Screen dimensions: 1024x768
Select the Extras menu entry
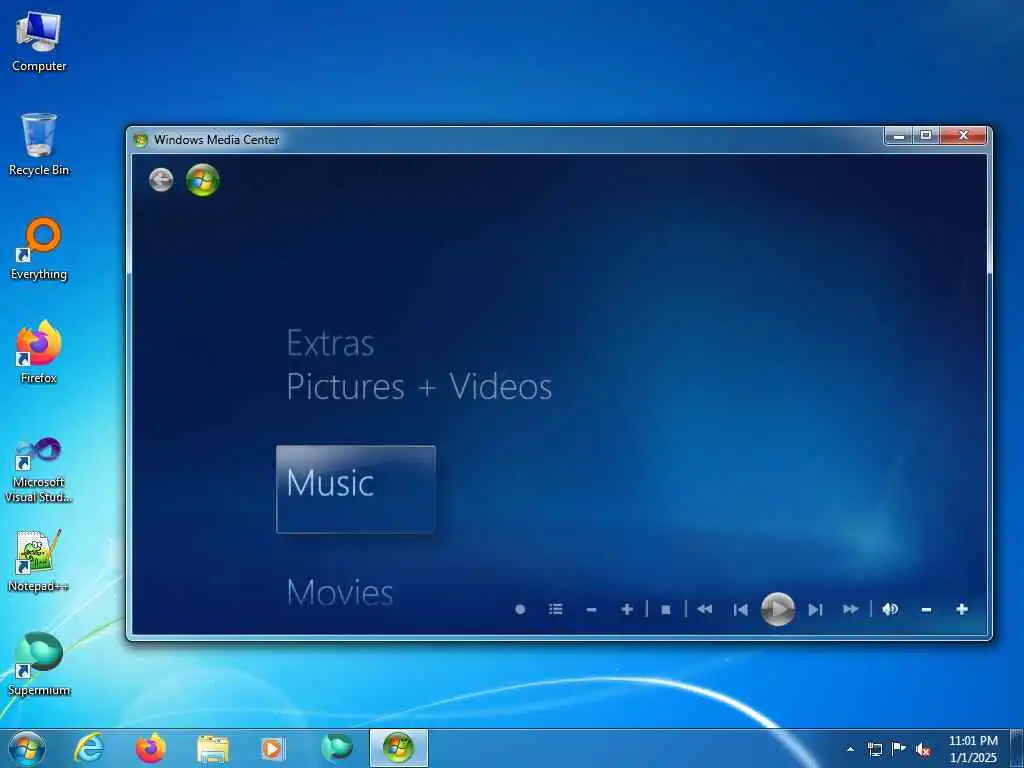[330, 343]
